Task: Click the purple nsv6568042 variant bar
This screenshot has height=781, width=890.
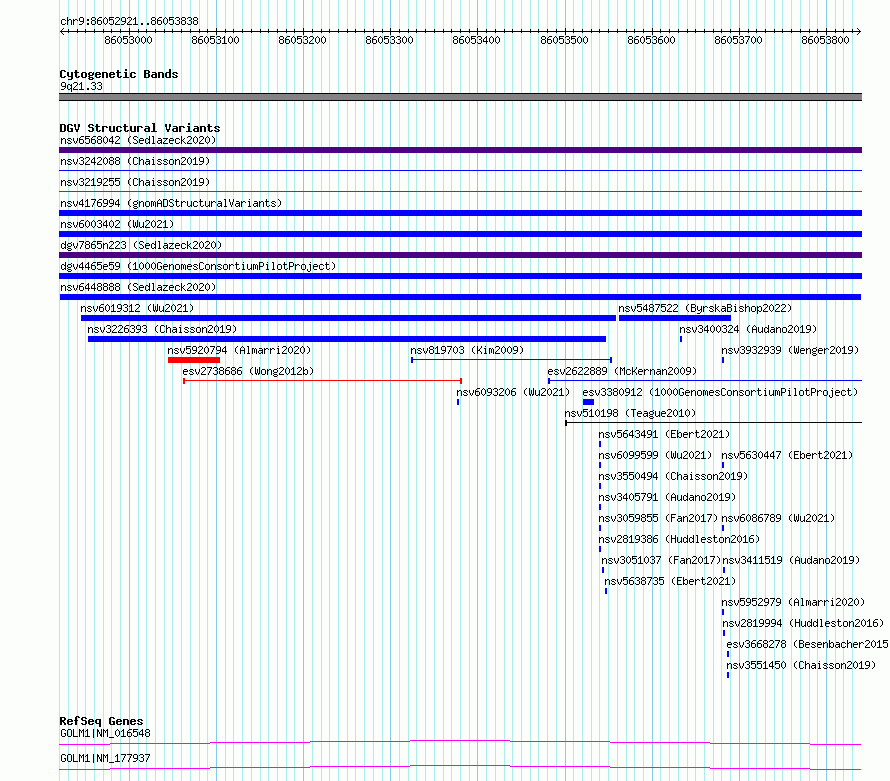Action: tap(460, 150)
